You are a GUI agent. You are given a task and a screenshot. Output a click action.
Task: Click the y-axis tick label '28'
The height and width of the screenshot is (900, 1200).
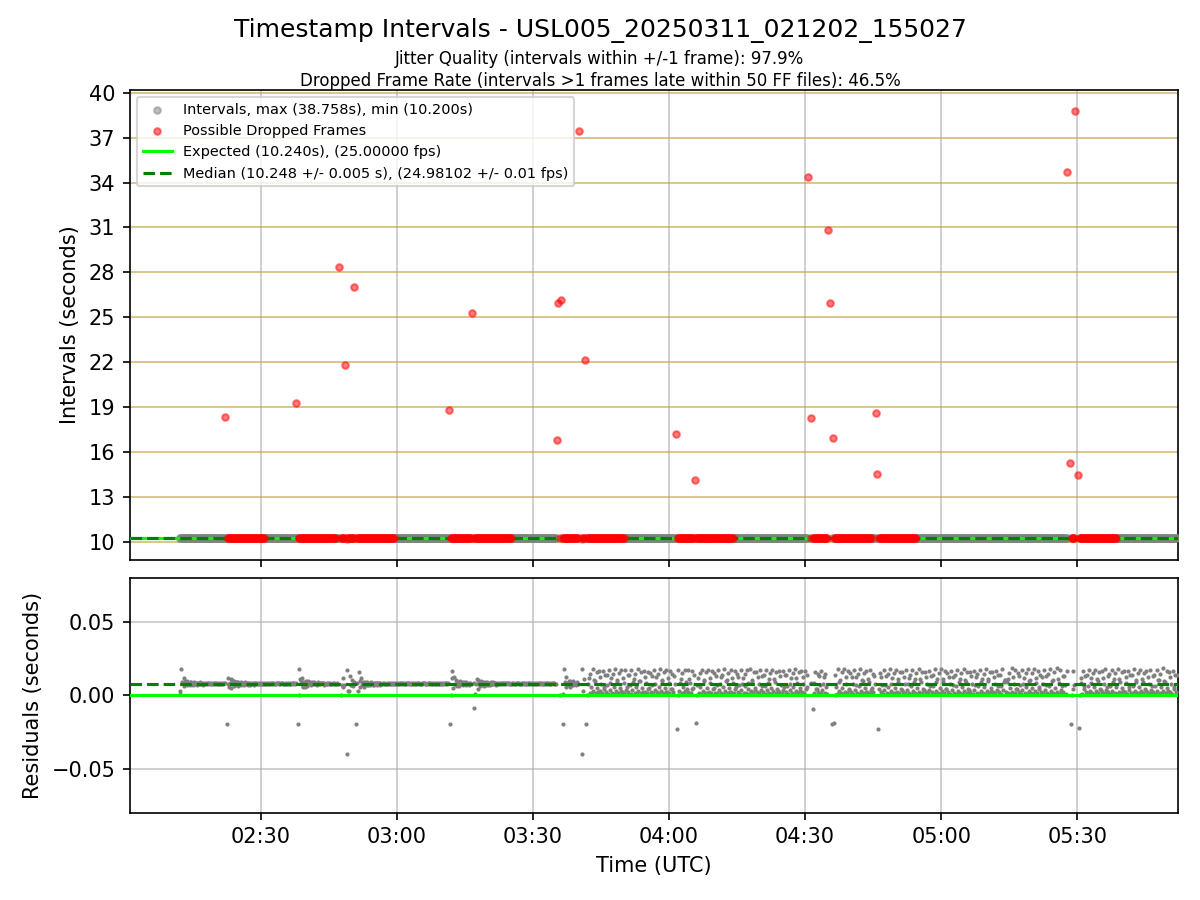tap(103, 273)
